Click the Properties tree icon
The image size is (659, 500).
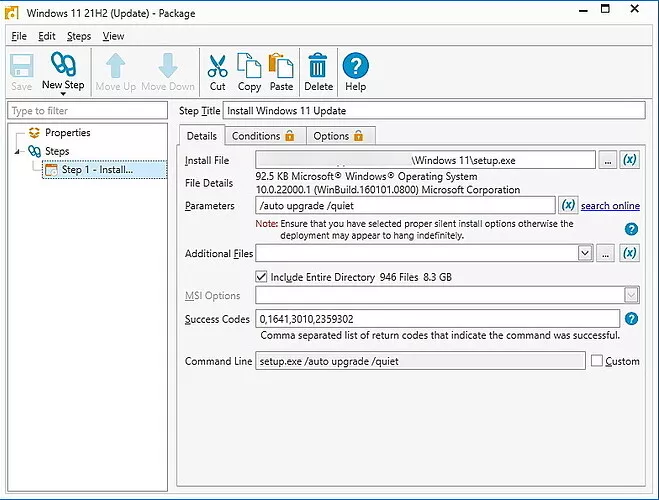pyautogui.click(x=34, y=133)
